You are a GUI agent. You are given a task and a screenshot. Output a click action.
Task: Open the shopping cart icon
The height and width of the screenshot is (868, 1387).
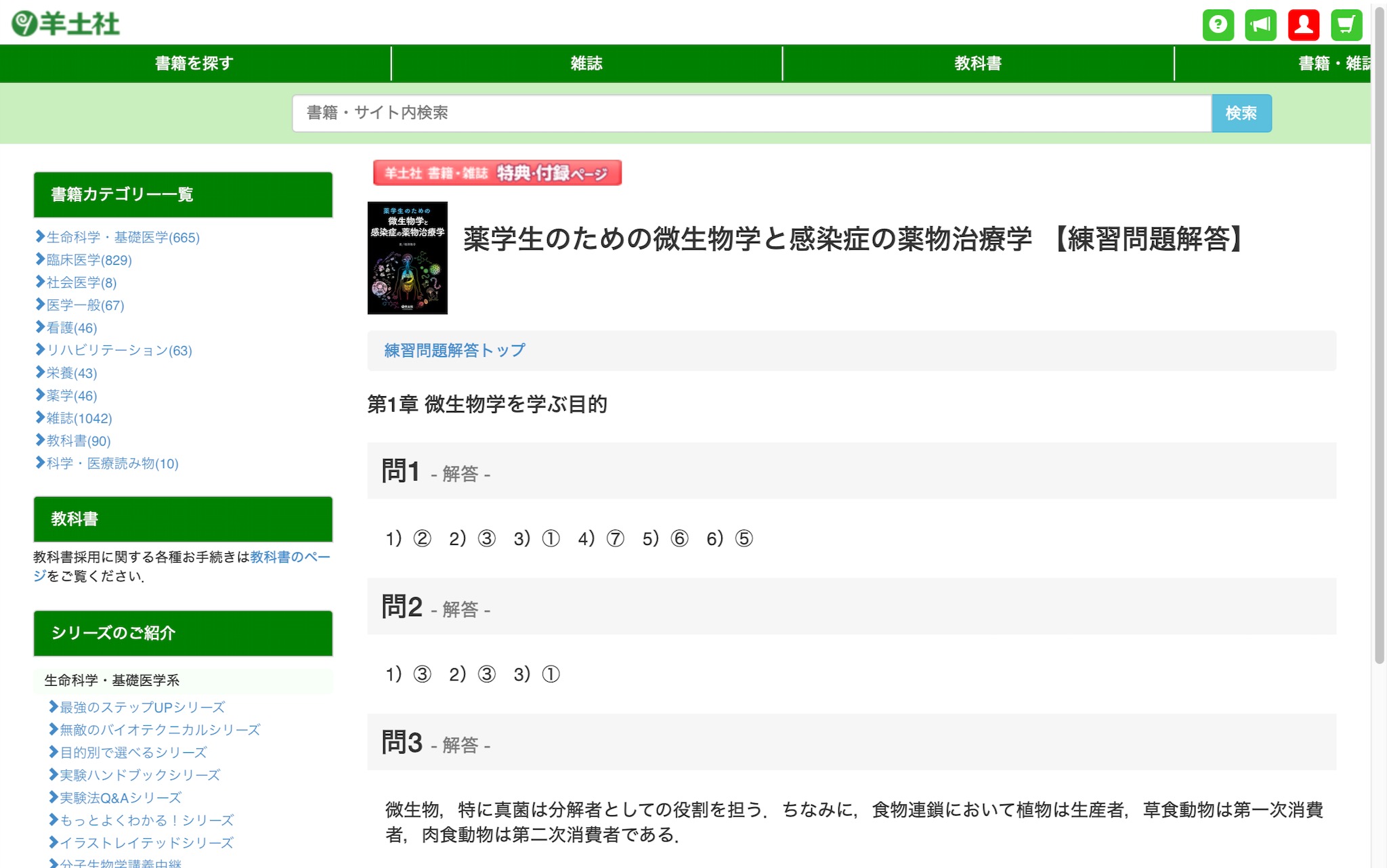(x=1346, y=25)
